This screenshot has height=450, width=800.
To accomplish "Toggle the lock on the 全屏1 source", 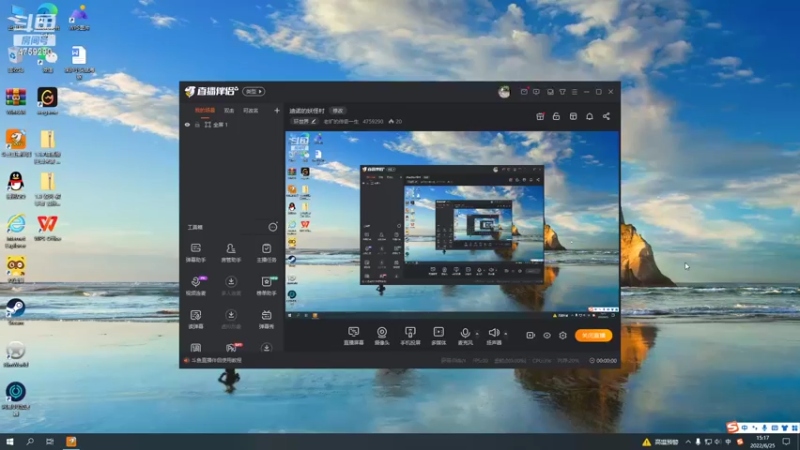I will pos(197,124).
